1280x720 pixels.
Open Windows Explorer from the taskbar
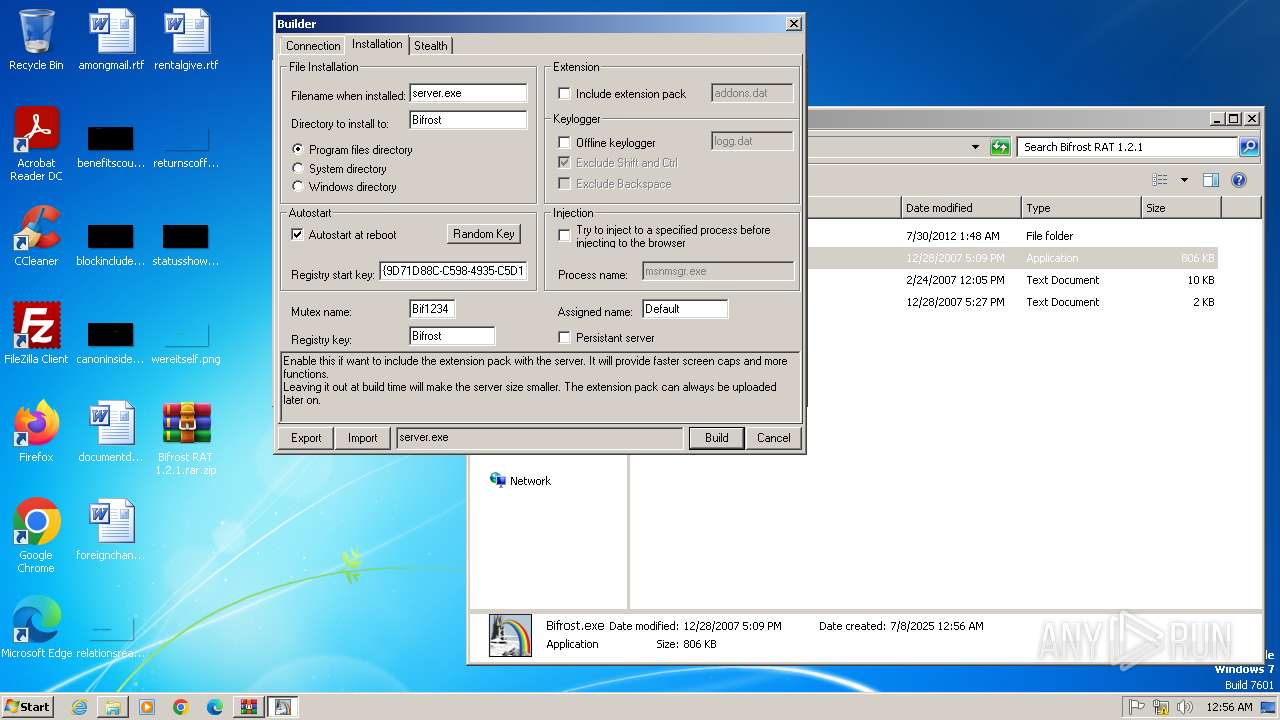coord(113,707)
